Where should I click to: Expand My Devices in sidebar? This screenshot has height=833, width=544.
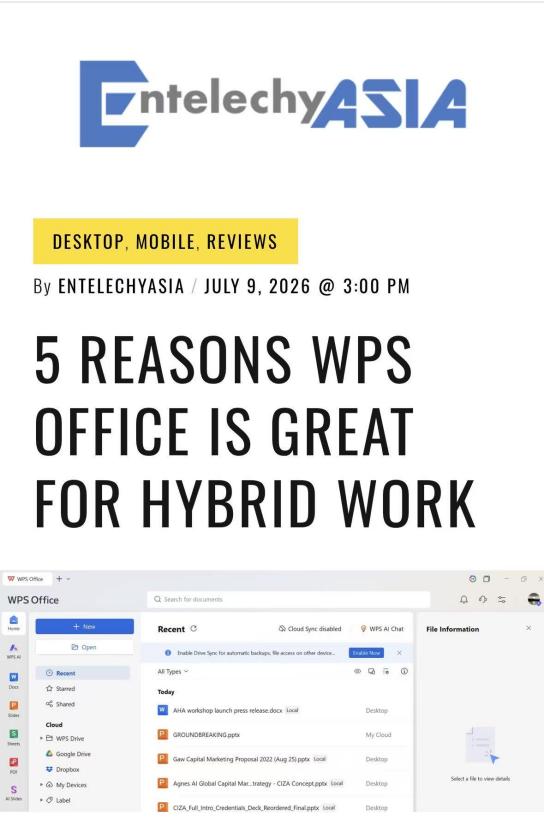point(41,785)
